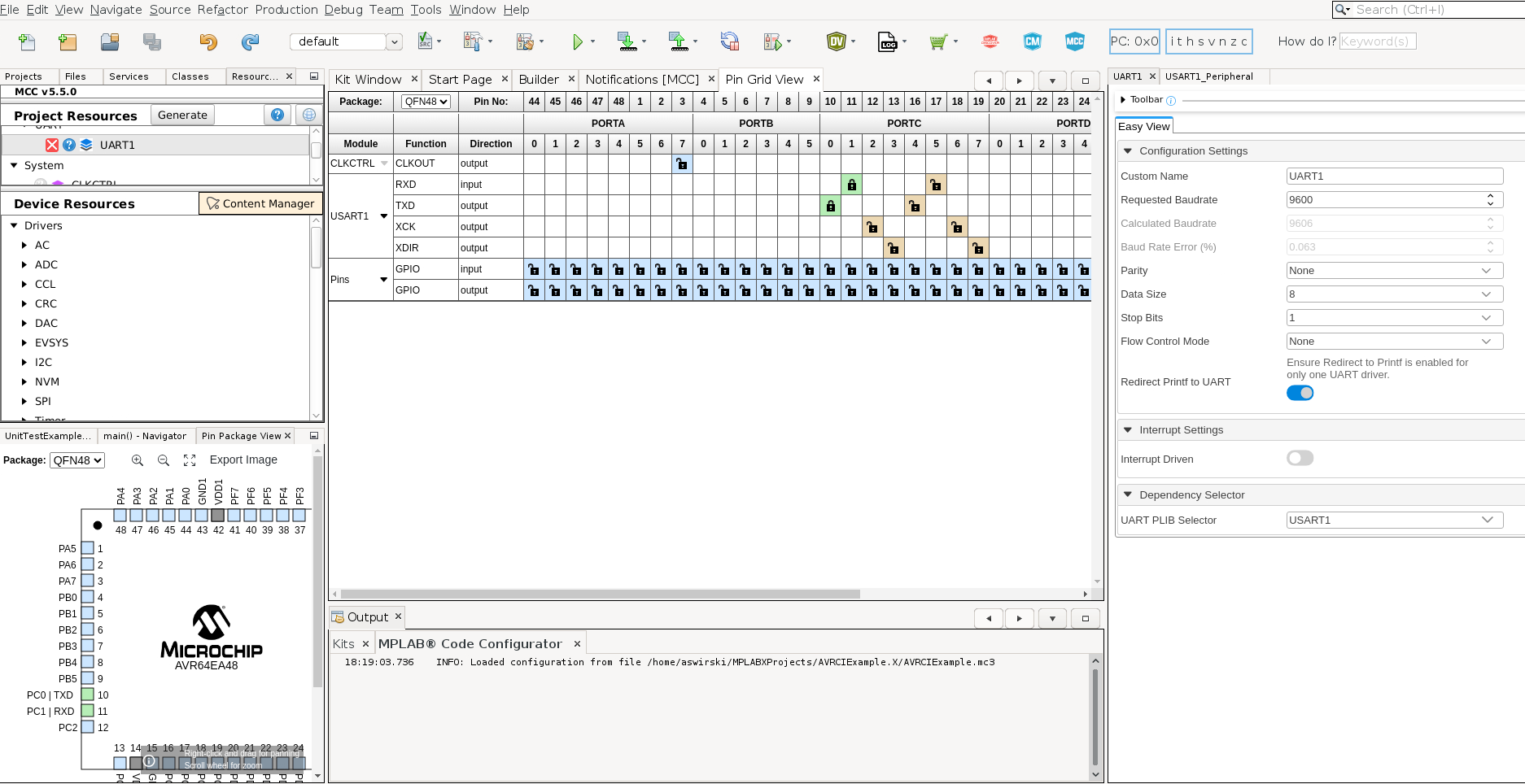Click the Open Project folder icon
1525x784 pixels.
(110, 41)
